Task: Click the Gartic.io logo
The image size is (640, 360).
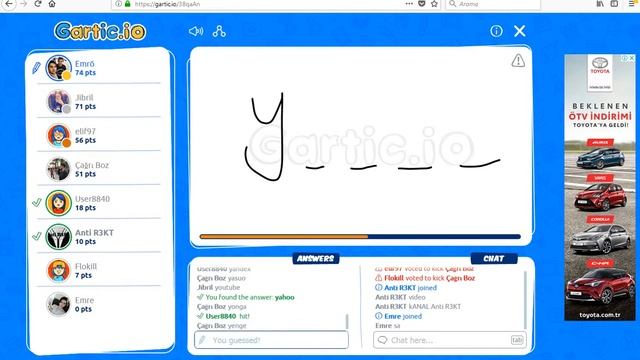Action: coord(100,31)
